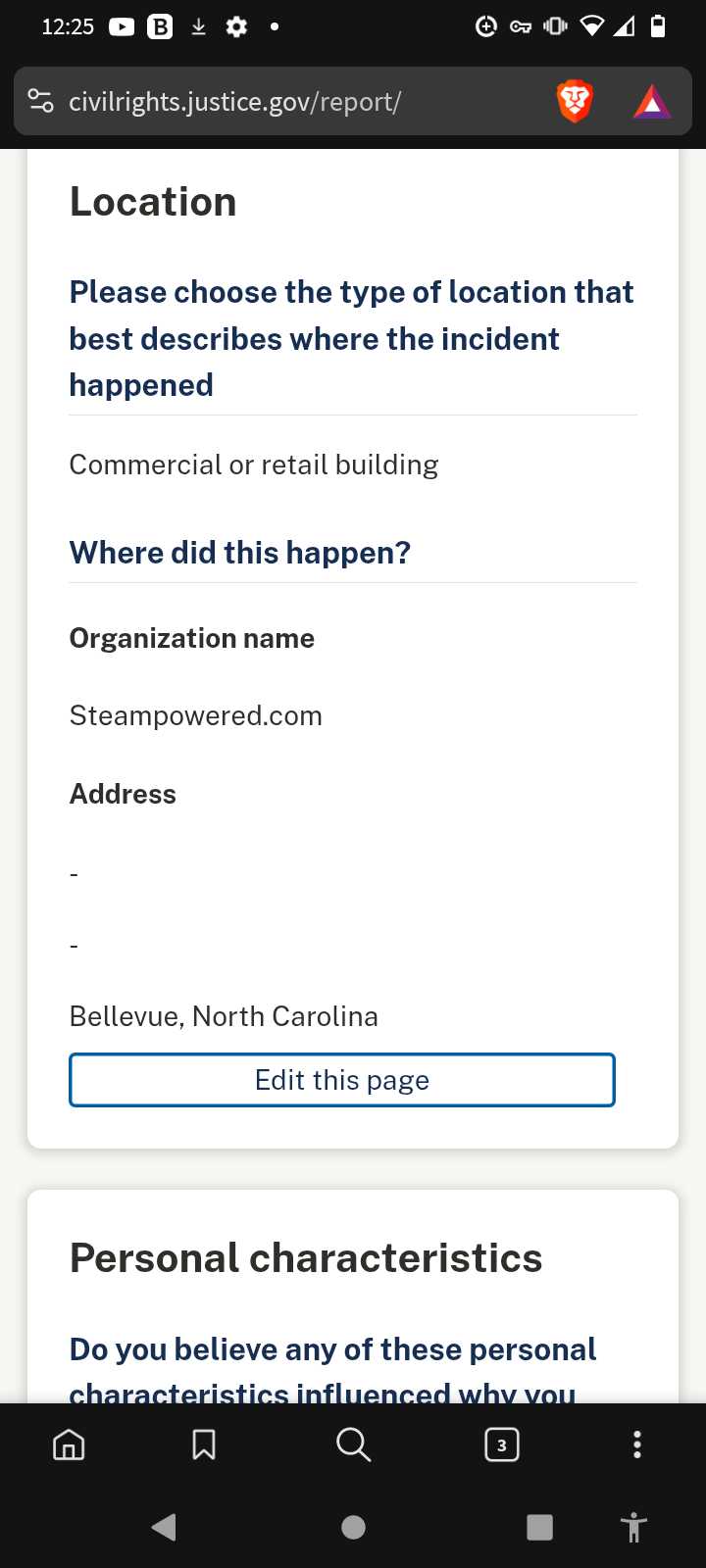This screenshot has width=706, height=1568.
Task: Open browser three-dot menu
Action: (x=637, y=1445)
